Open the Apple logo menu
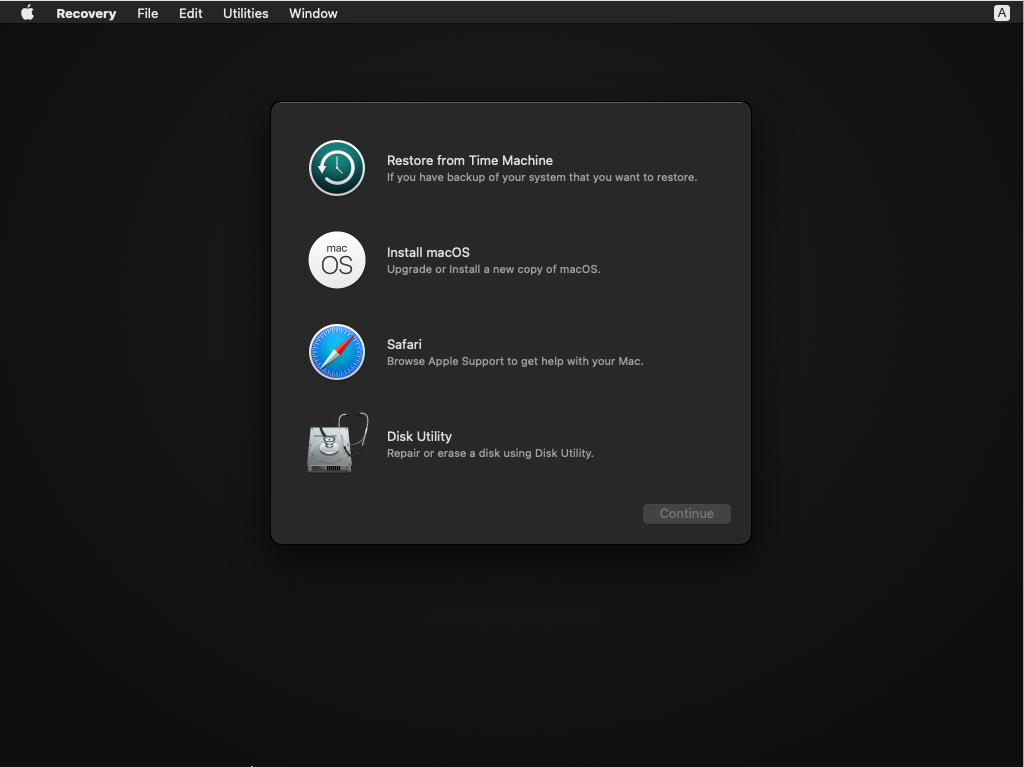This screenshot has width=1024, height=767. (27, 13)
